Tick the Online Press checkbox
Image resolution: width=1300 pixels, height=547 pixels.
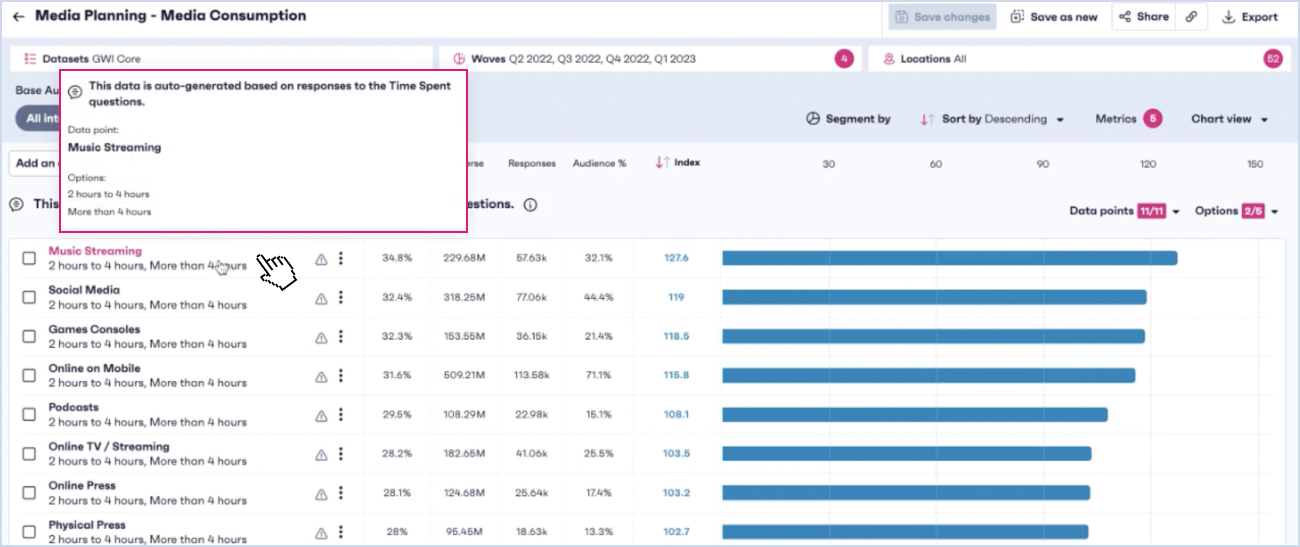tap(29, 492)
